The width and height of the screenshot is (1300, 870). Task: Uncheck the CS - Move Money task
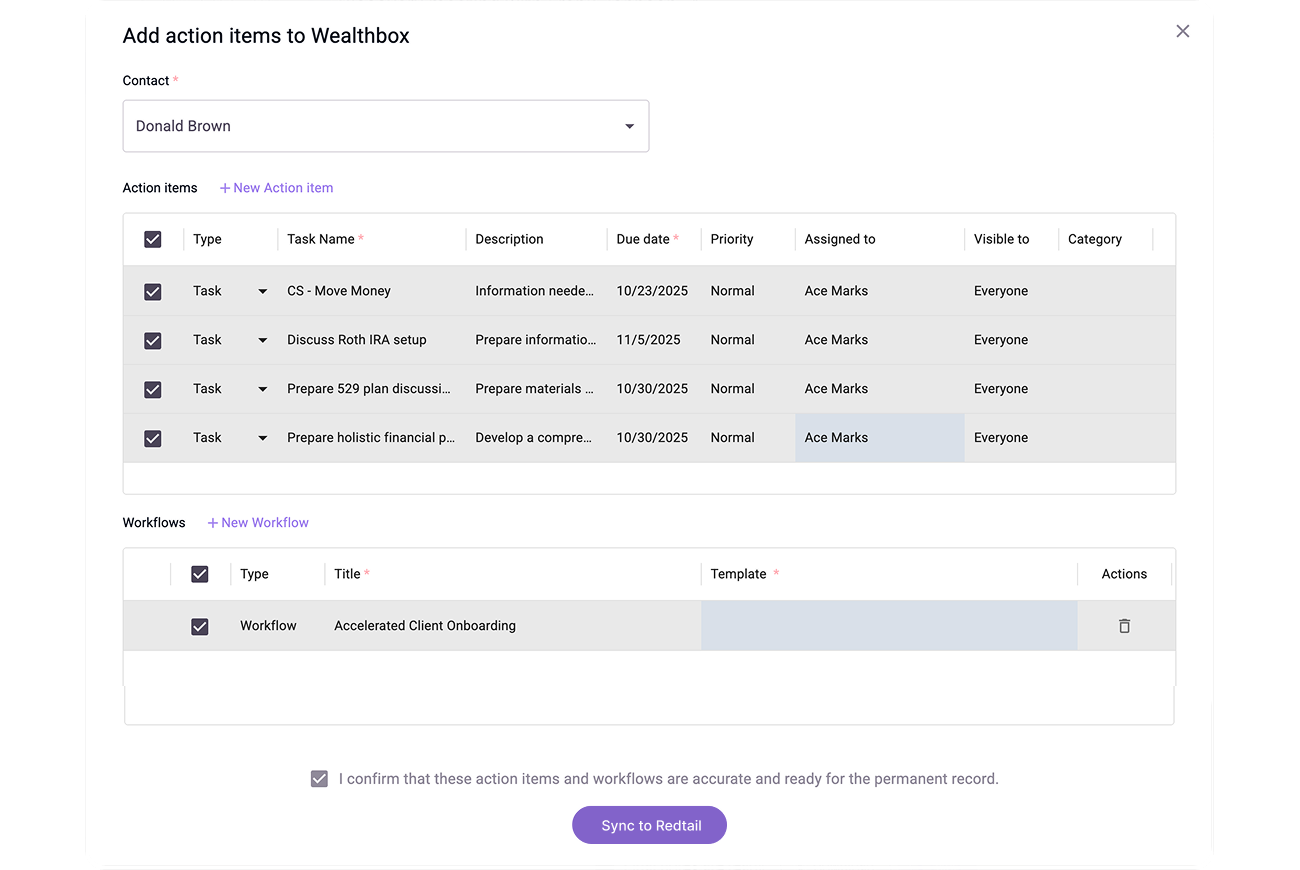tap(153, 292)
